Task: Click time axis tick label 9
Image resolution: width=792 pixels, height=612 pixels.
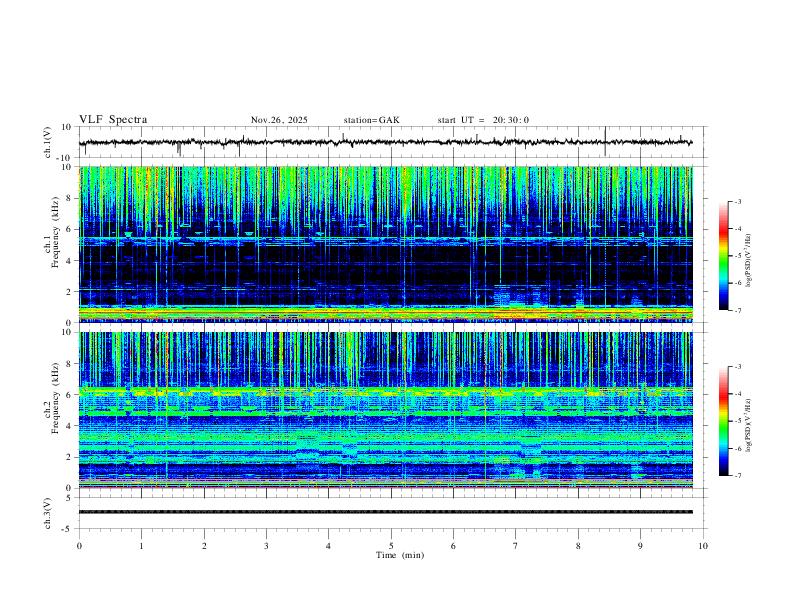Action: 640,546
